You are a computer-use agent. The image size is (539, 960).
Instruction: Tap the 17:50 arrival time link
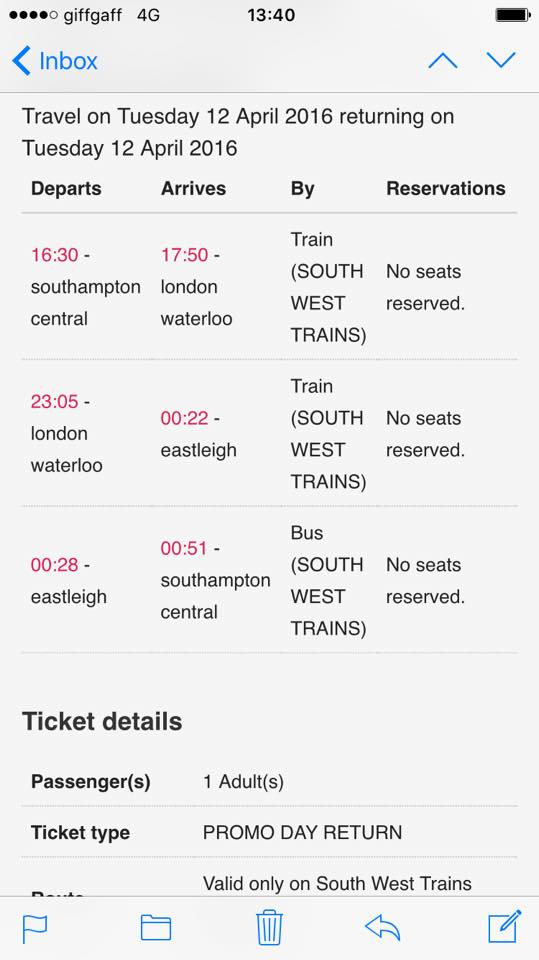[184, 255]
